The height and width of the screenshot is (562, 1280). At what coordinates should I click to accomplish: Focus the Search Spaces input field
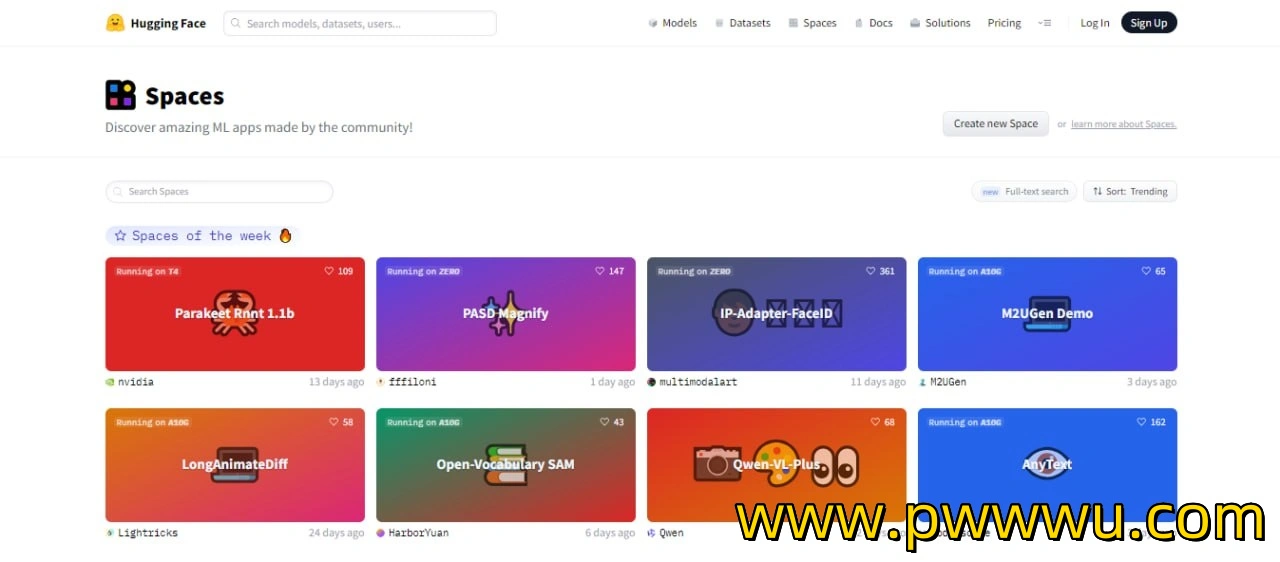tap(219, 191)
